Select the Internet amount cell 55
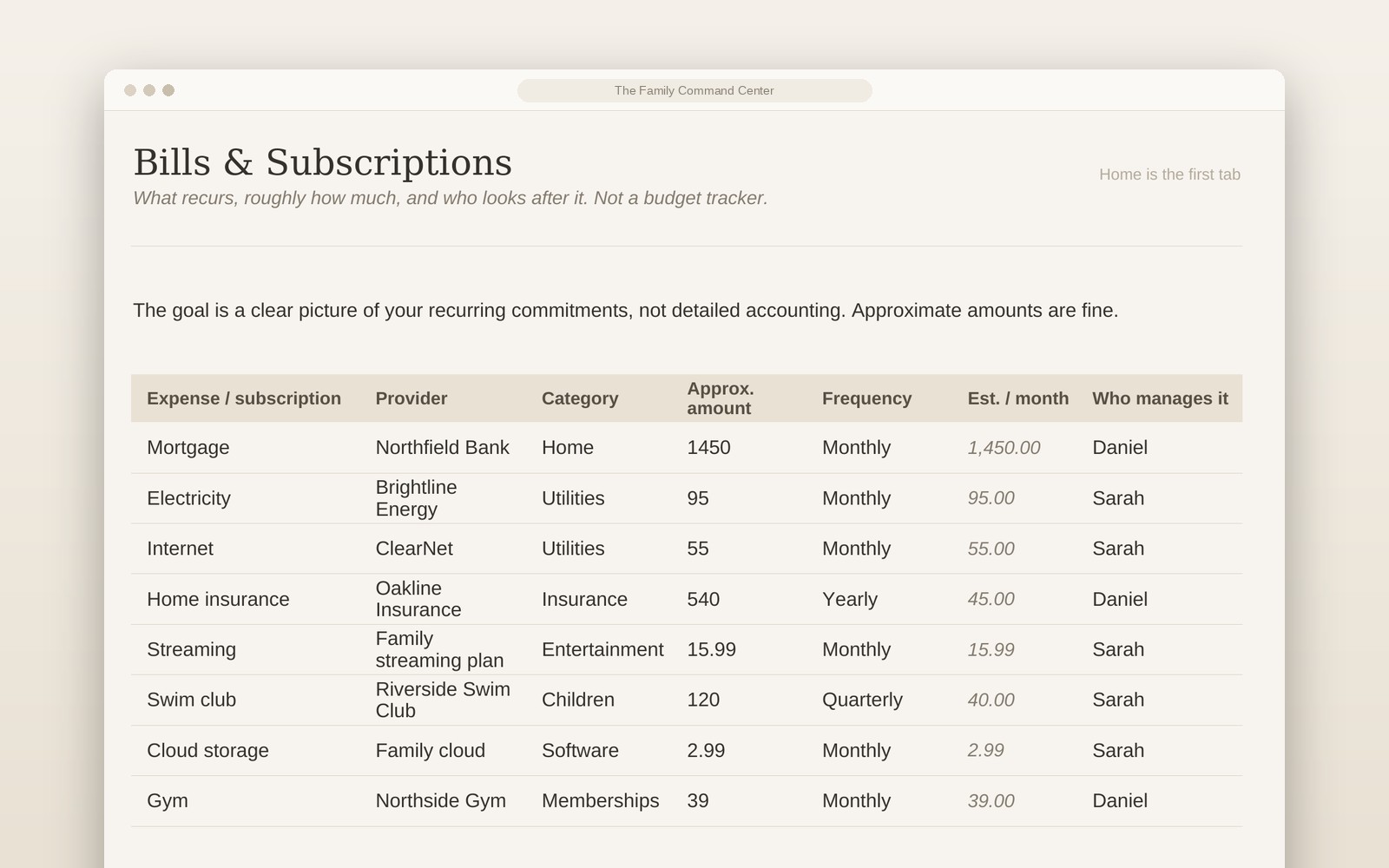The image size is (1389, 868). point(698,549)
